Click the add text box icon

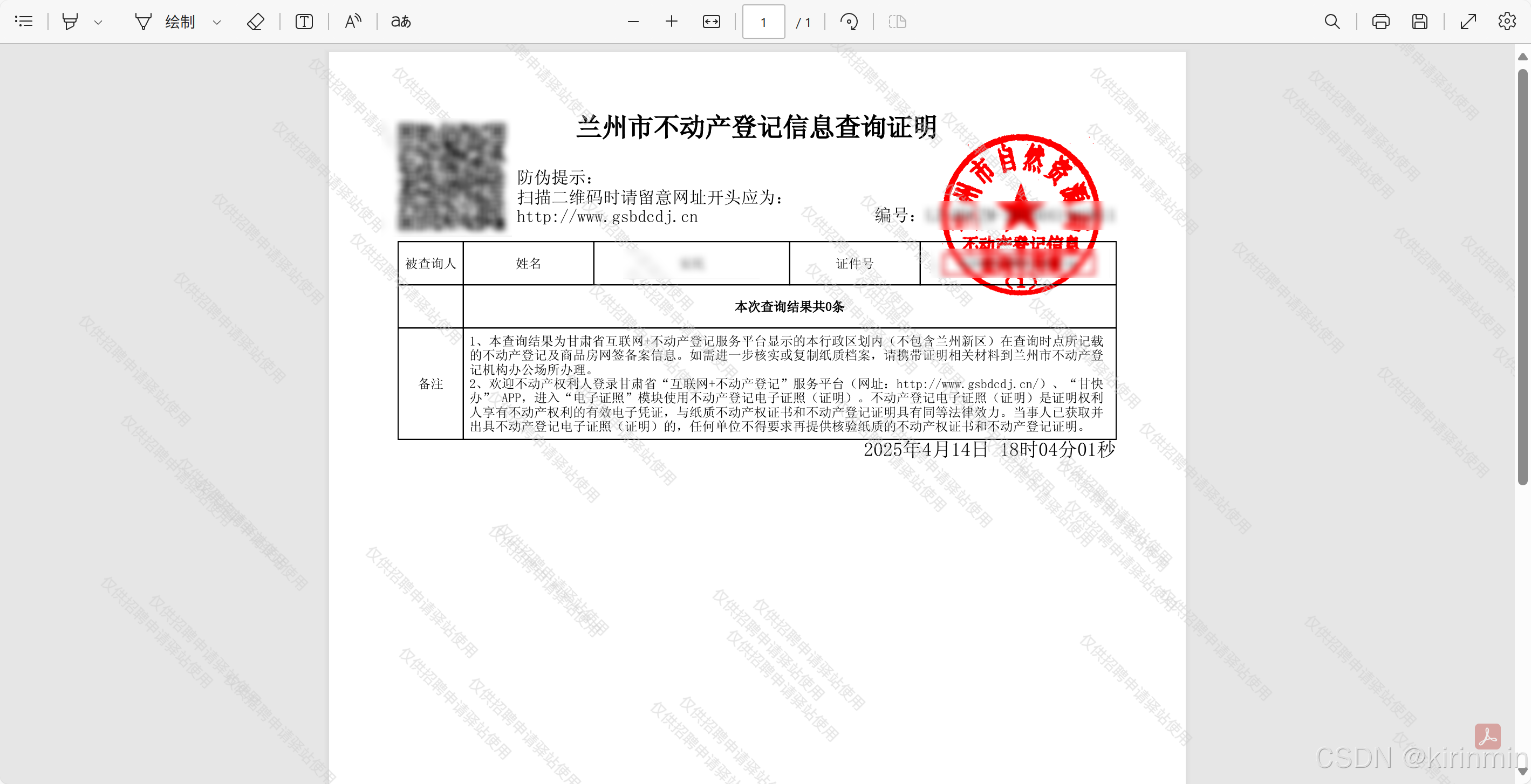coord(304,22)
